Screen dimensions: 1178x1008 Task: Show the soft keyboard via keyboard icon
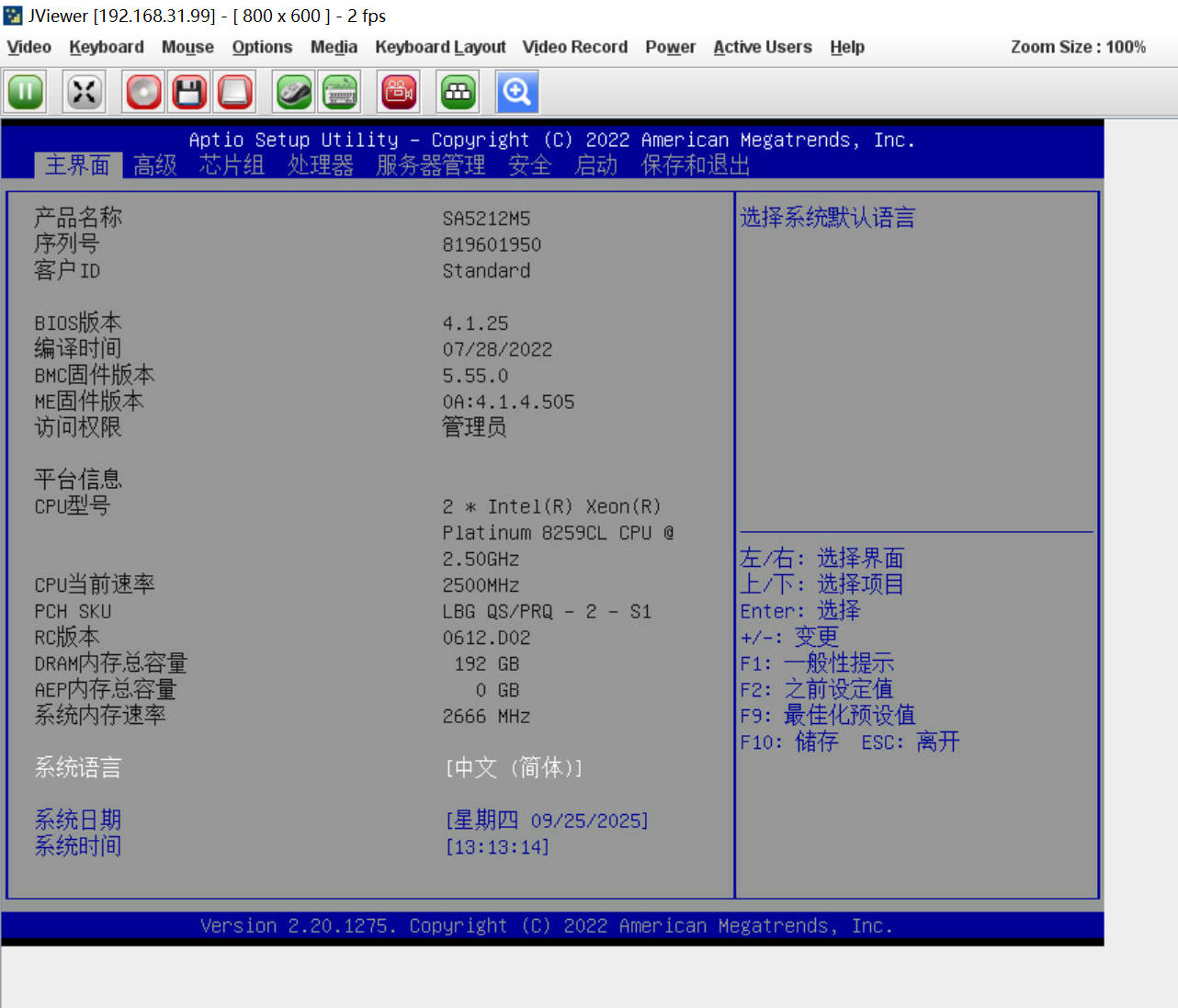(340, 92)
